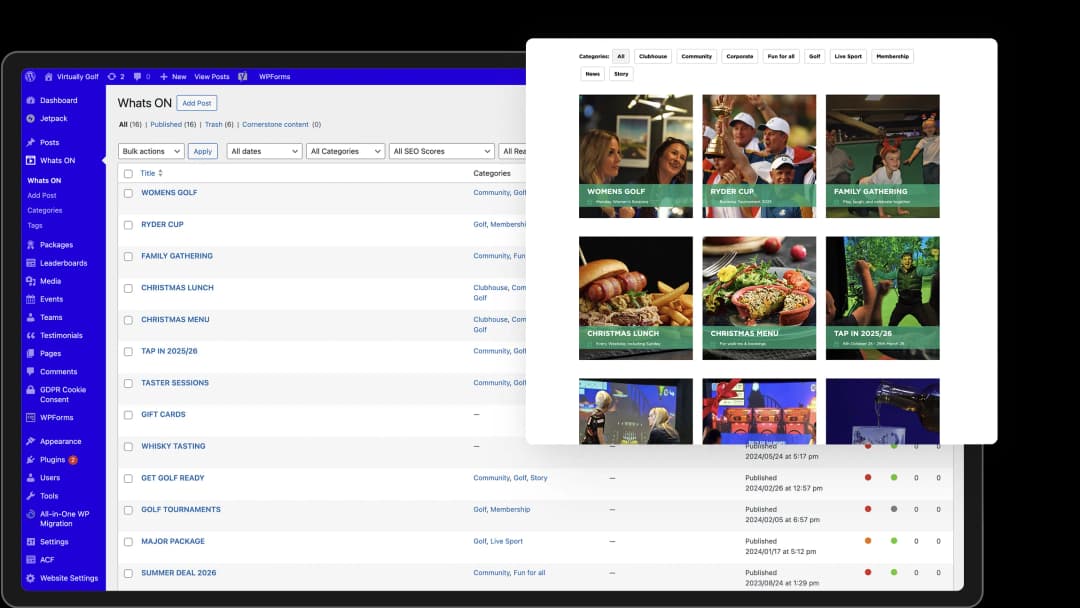Select the Clubhouse category filter tab

(653, 57)
